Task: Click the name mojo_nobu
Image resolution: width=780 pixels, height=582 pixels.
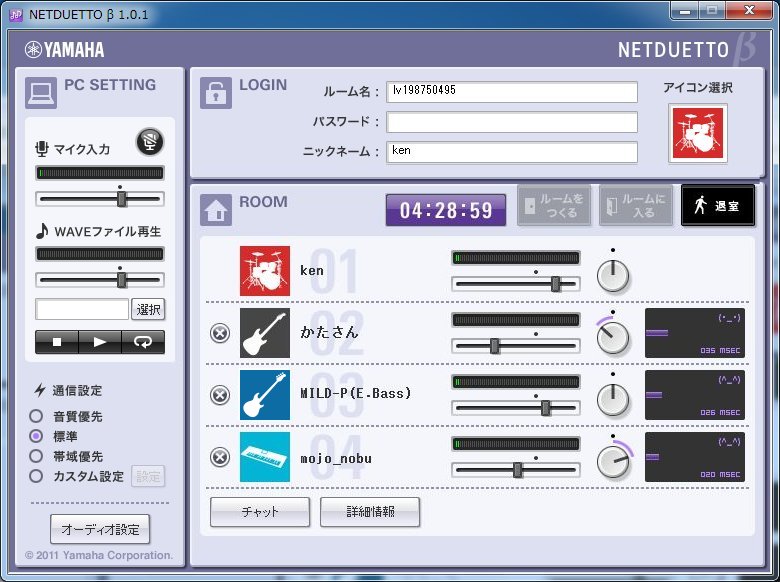Action: click(336, 459)
